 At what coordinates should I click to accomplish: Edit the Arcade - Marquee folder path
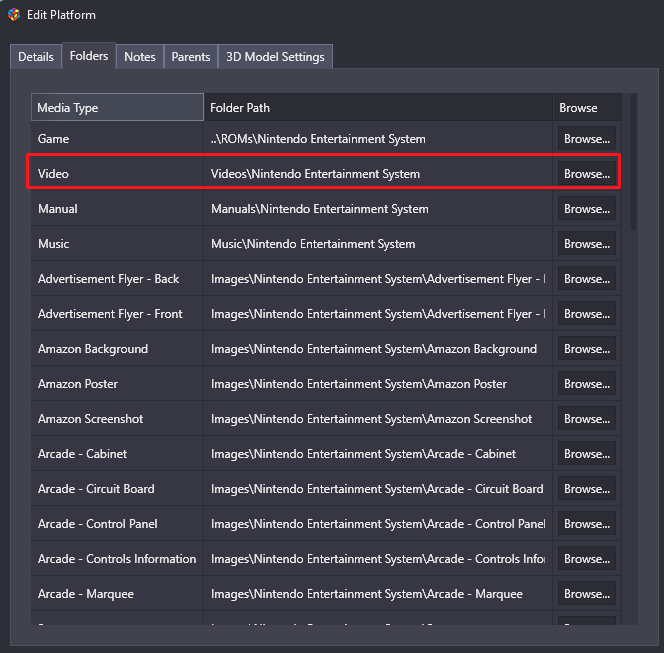[378, 594]
